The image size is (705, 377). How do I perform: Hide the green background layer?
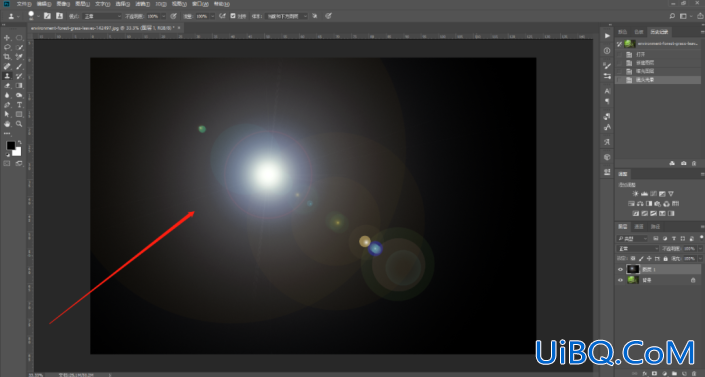(620, 280)
